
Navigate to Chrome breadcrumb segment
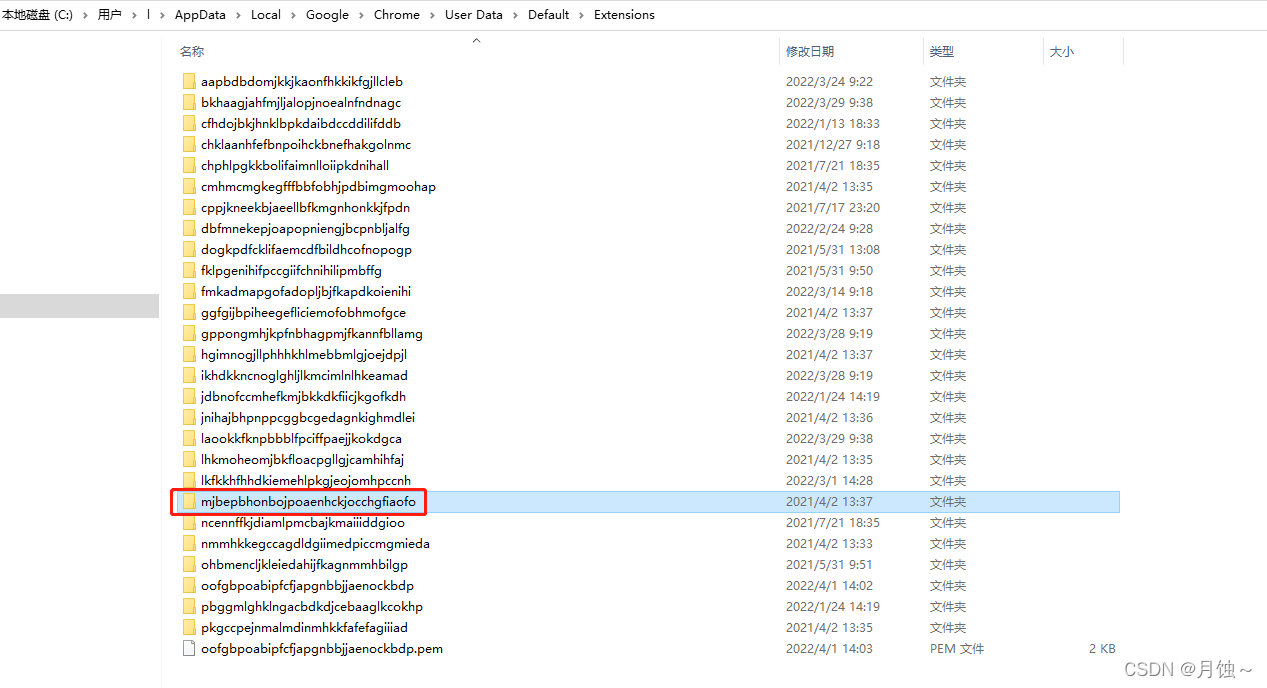[x=397, y=15]
